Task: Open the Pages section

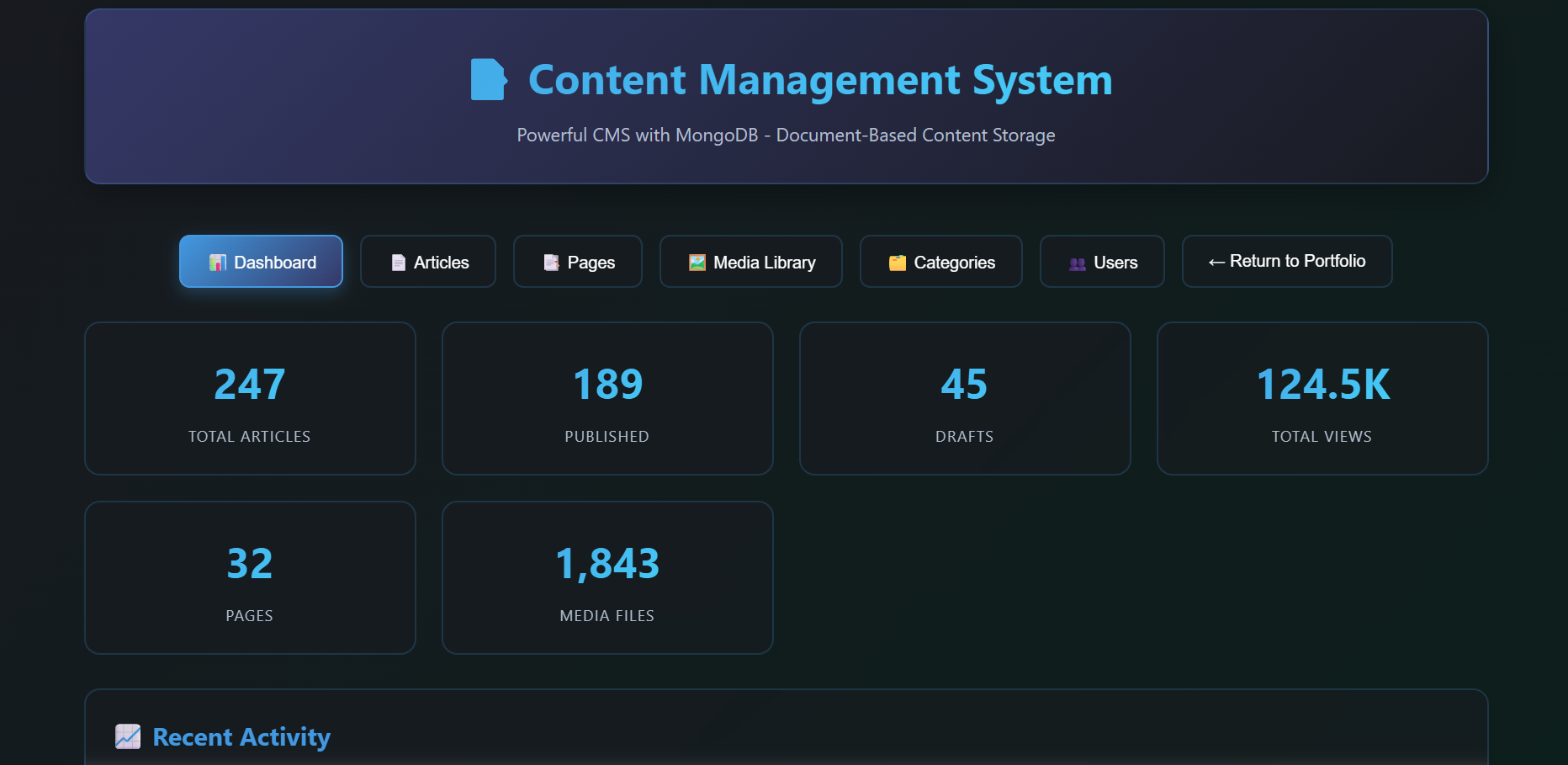Action: (x=578, y=262)
